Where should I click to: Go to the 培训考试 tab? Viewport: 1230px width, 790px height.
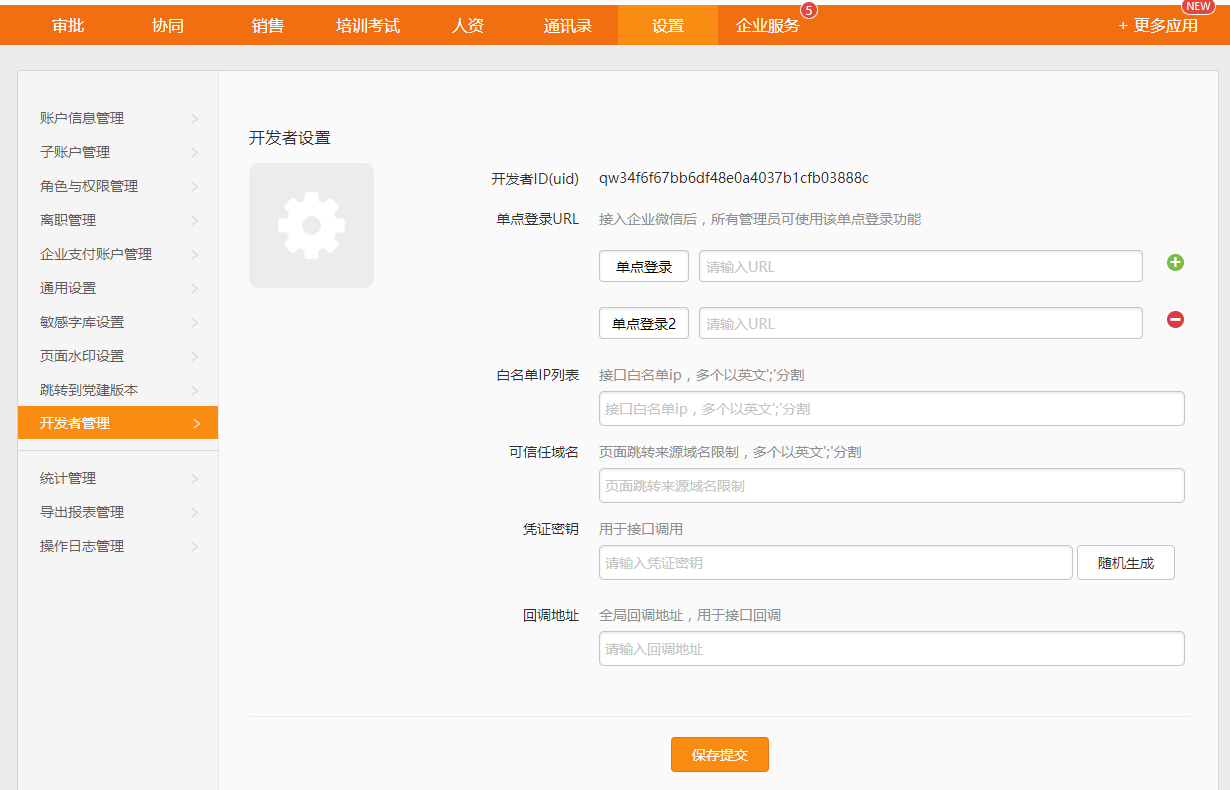click(x=368, y=26)
